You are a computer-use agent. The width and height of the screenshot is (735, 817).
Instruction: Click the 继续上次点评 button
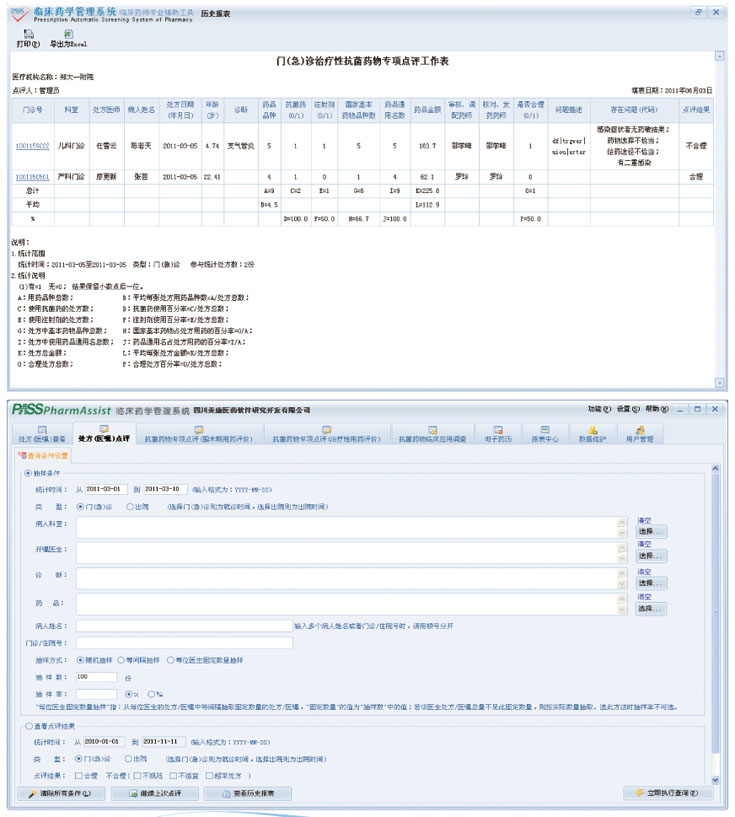pos(155,794)
